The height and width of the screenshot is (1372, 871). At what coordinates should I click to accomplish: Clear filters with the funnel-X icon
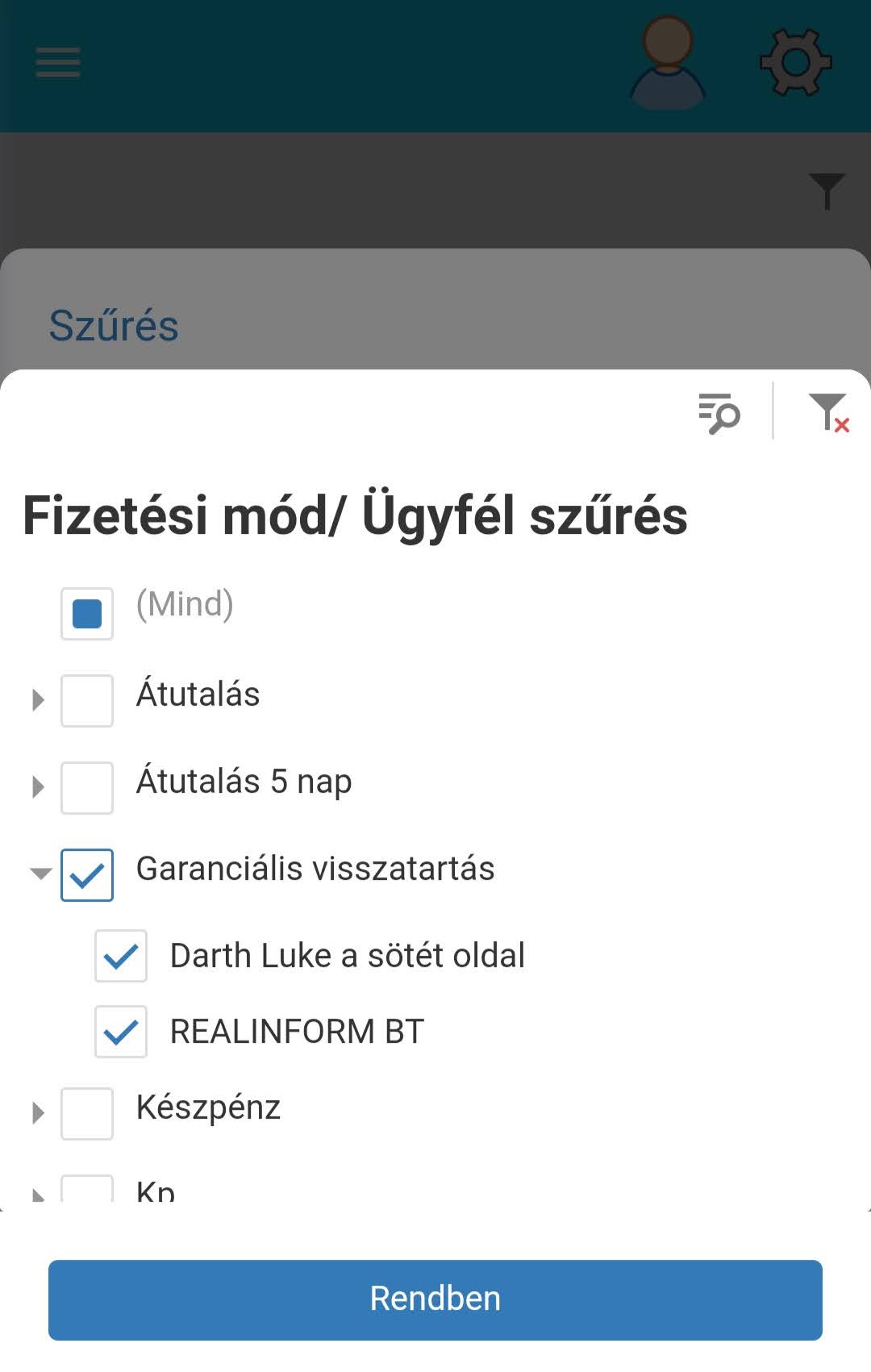[x=828, y=413]
